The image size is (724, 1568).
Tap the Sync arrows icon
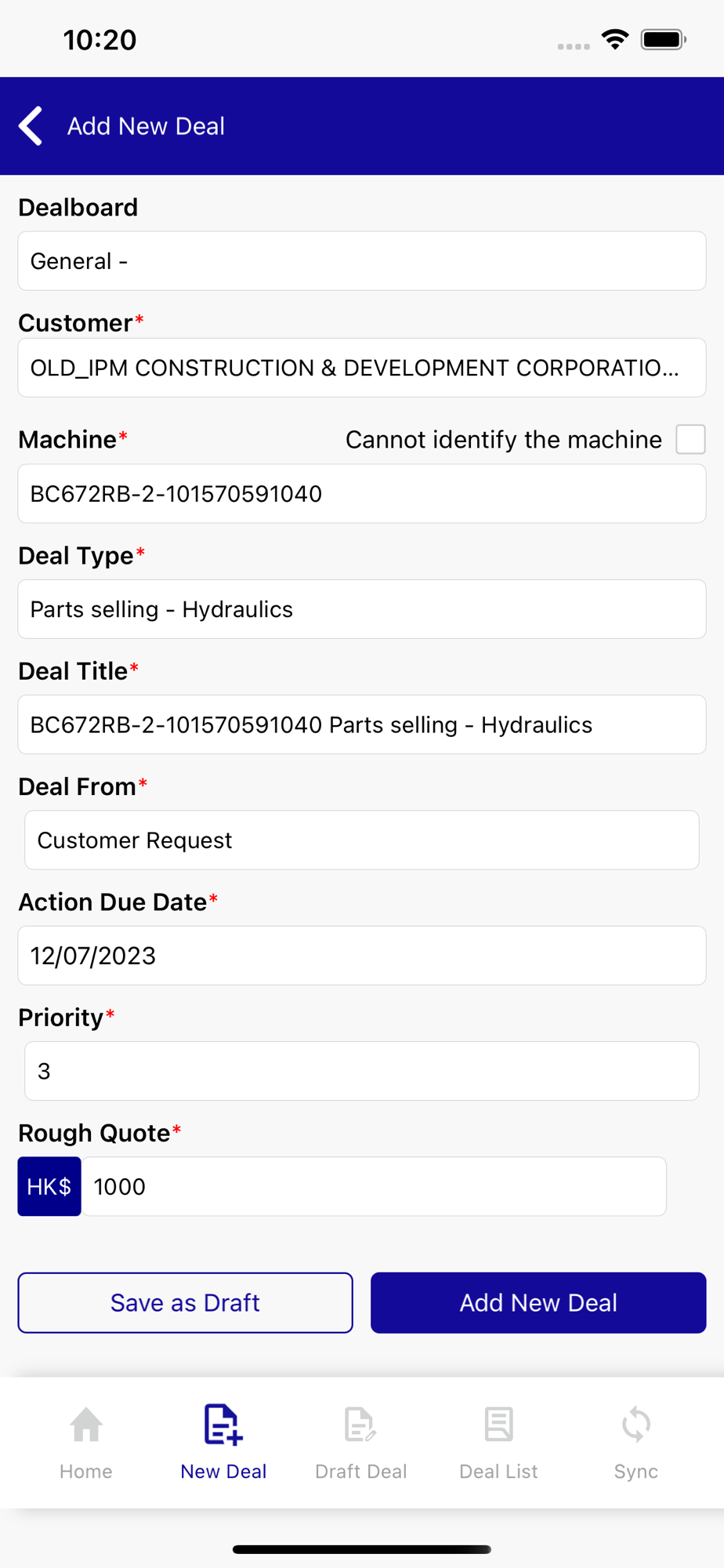tap(635, 1425)
